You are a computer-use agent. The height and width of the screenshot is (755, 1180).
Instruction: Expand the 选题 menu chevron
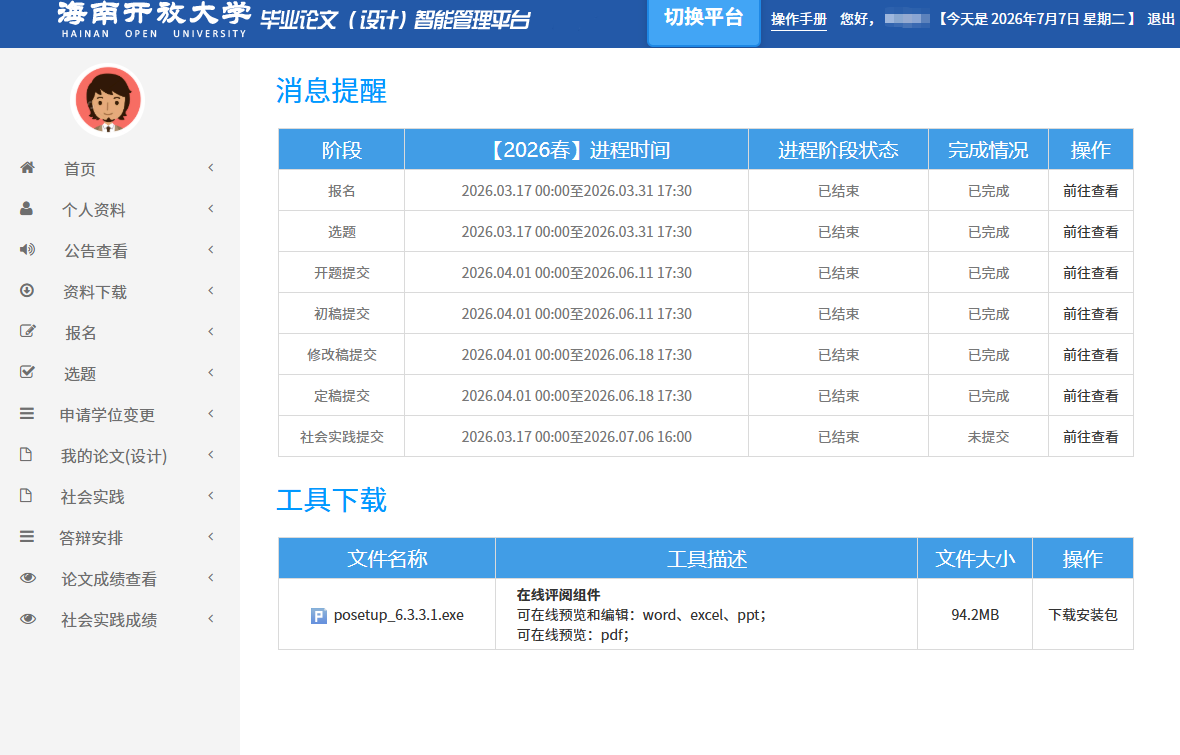coord(211,373)
